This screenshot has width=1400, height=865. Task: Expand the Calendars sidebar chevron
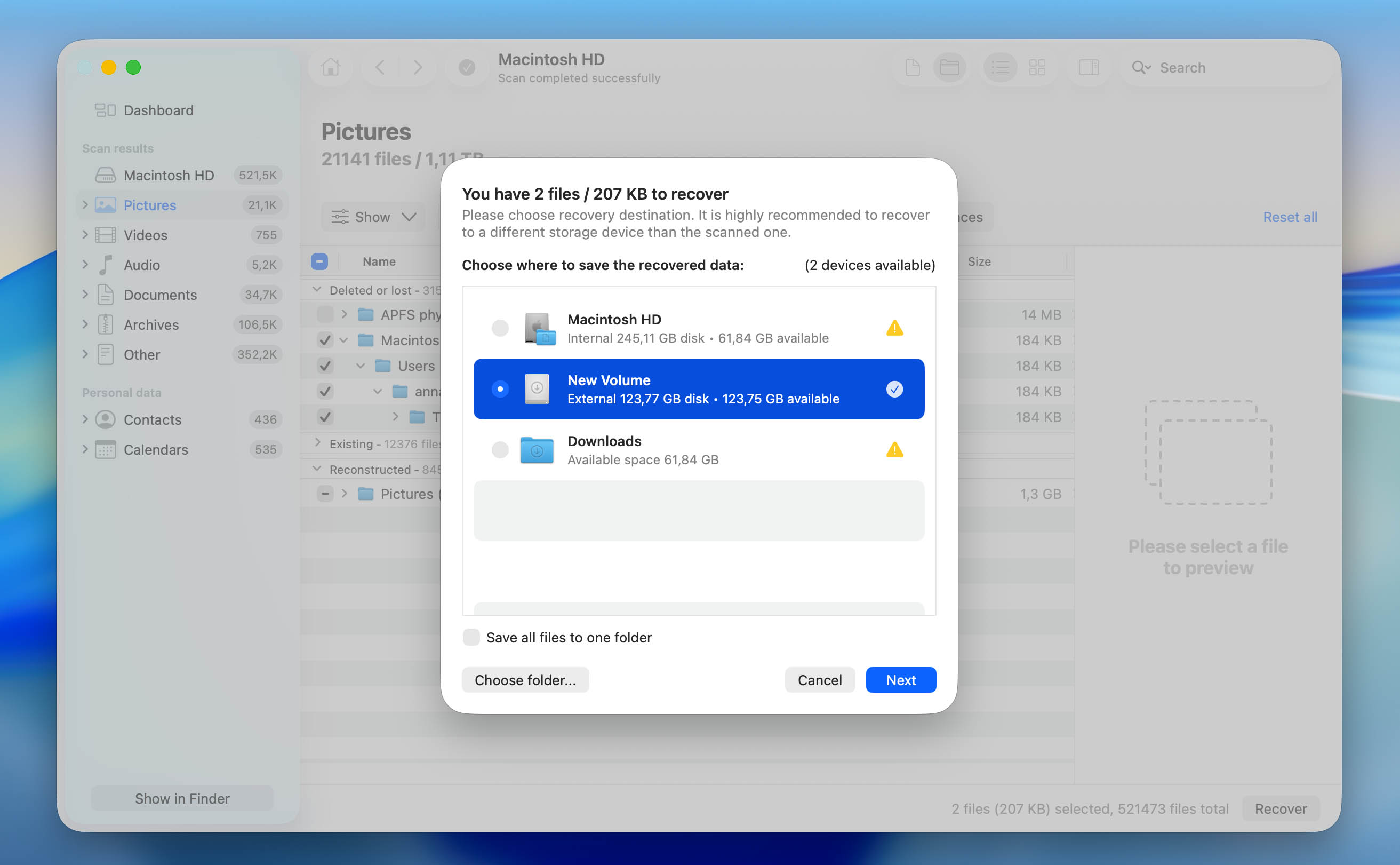click(x=85, y=449)
